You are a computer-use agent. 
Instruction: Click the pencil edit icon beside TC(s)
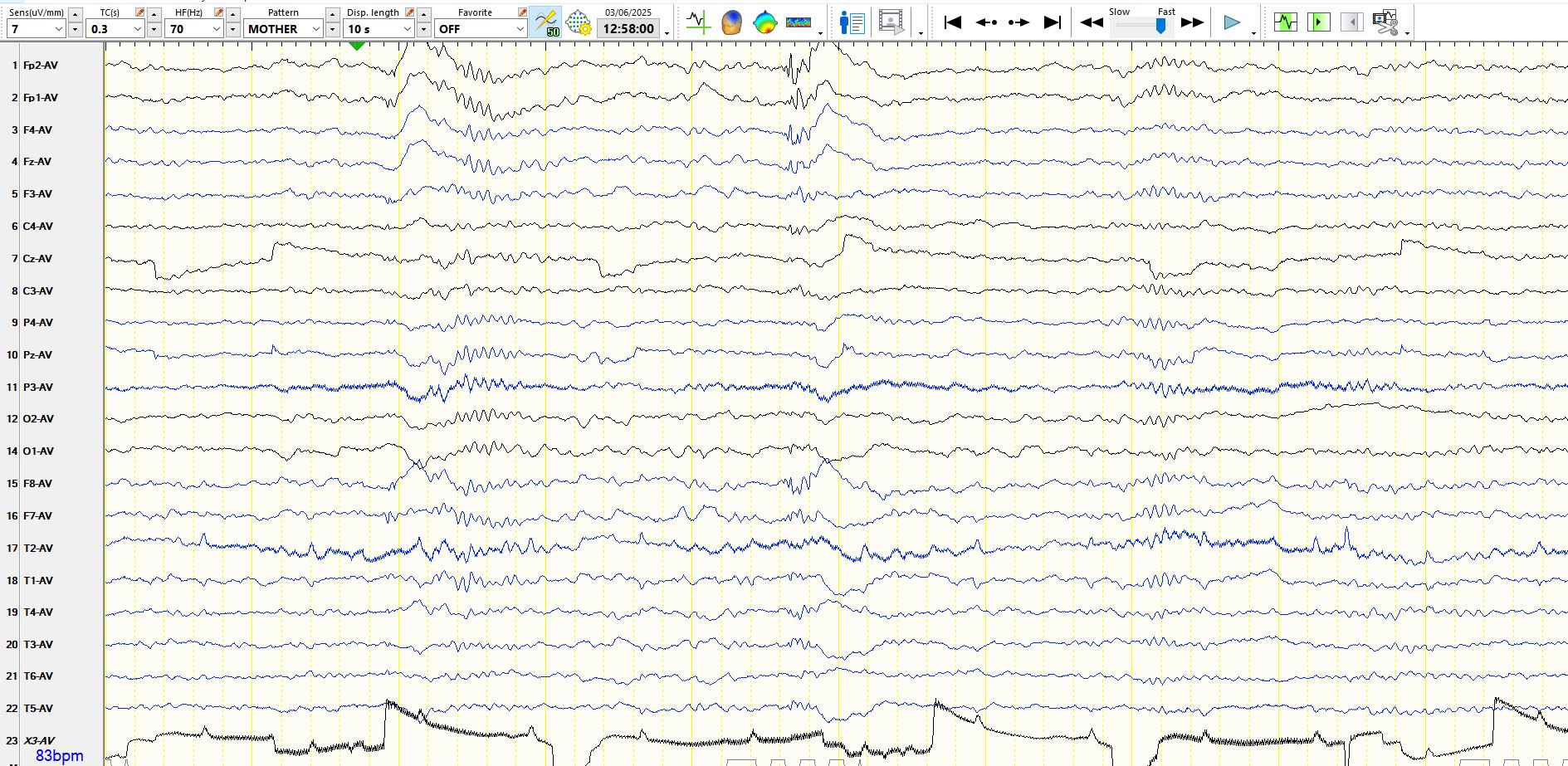(x=139, y=12)
